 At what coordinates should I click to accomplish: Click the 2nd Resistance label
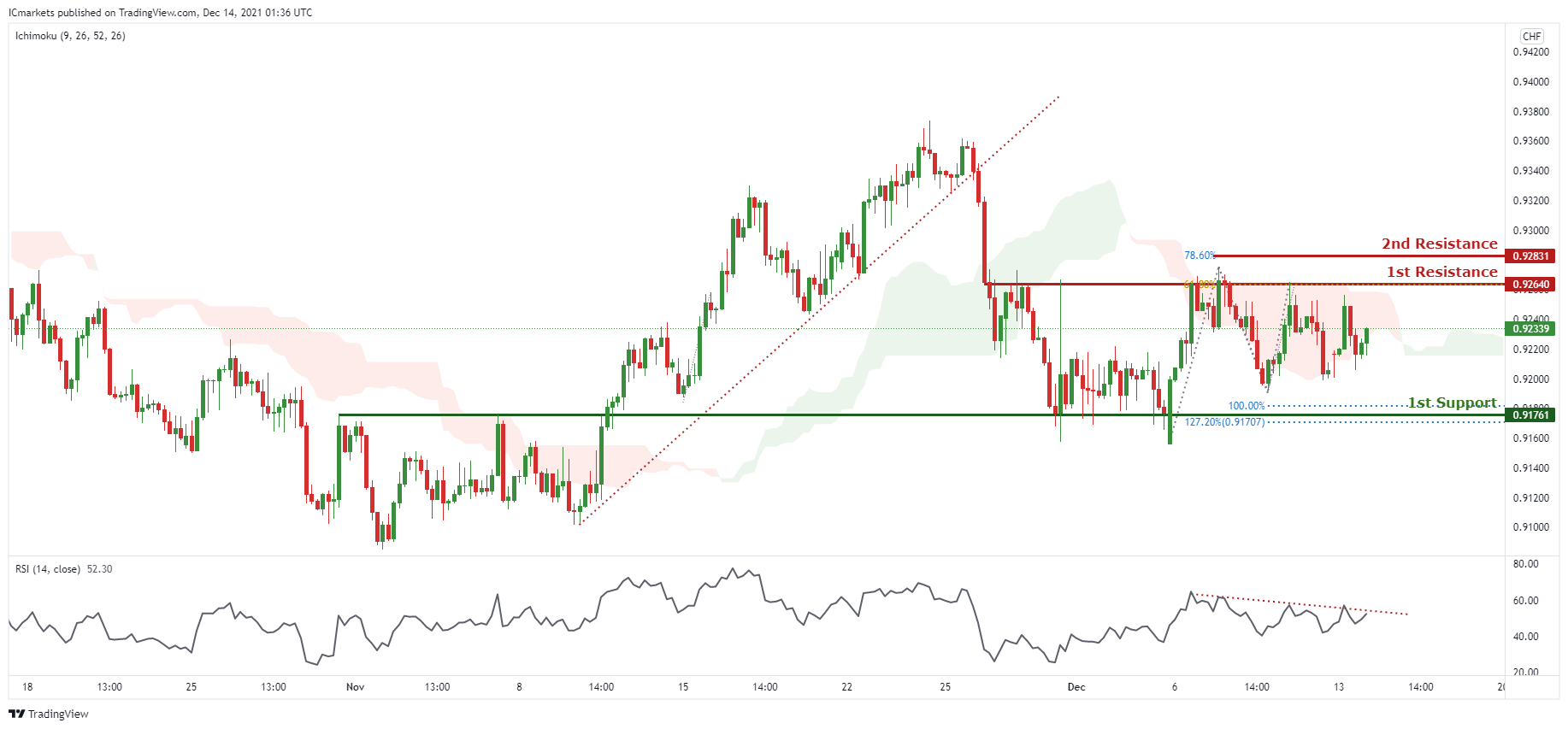1440,244
